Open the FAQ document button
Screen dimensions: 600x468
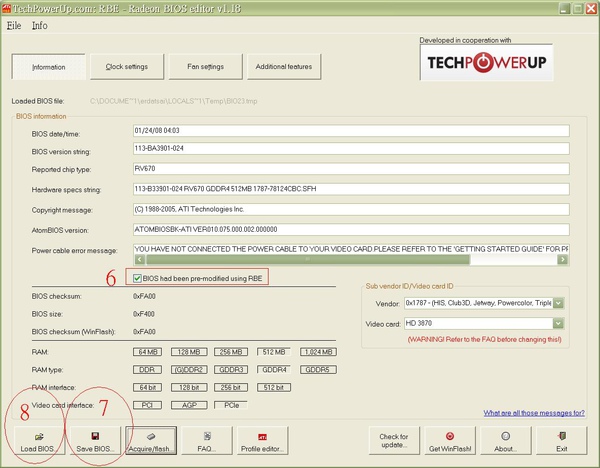click(x=207, y=441)
